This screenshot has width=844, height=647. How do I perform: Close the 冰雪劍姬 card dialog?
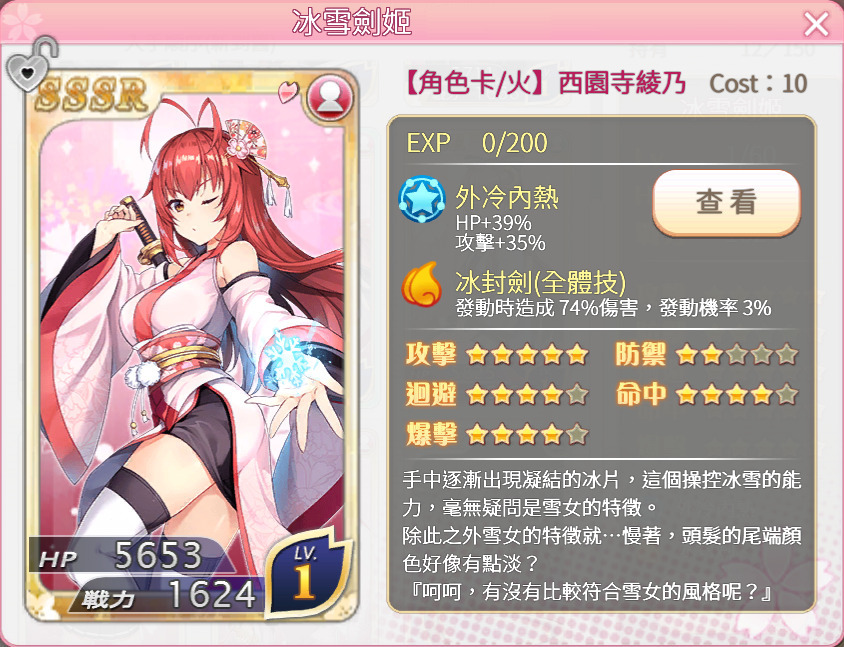(x=816, y=24)
